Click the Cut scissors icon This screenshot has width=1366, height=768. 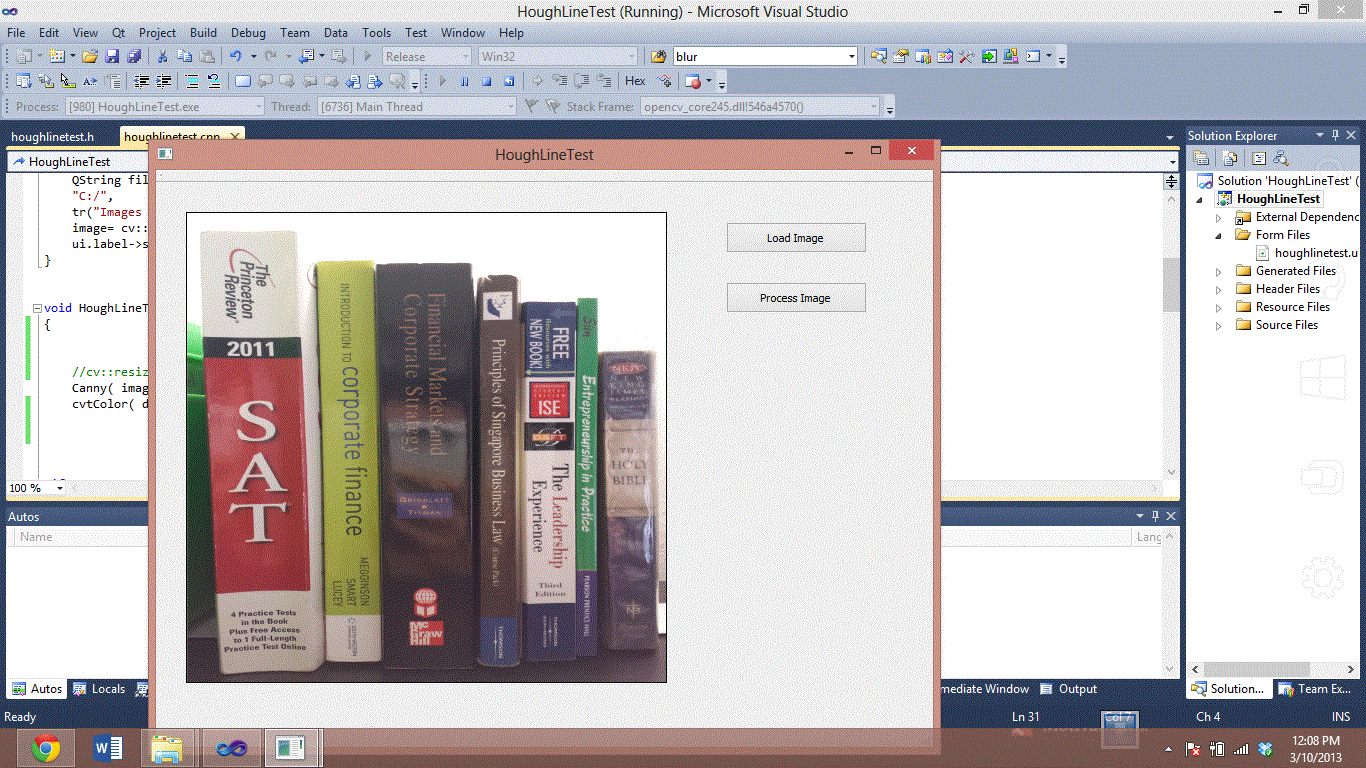click(x=162, y=57)
